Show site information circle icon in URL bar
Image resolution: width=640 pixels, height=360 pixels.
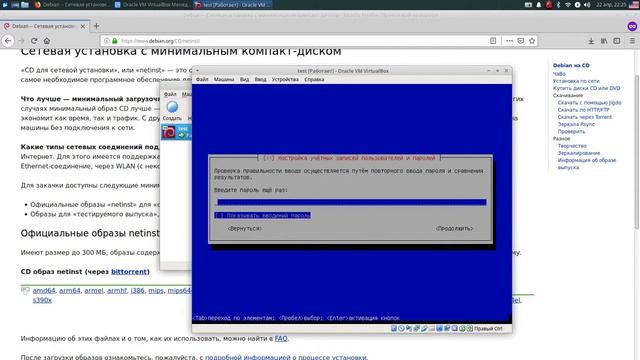107,41
